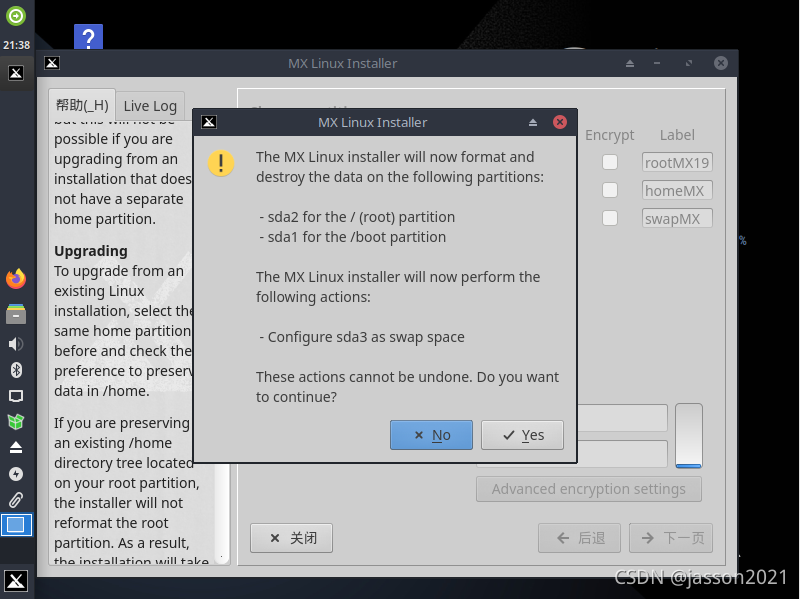Close the main installer window
The image size is (801, 599).
coord(721,63)
